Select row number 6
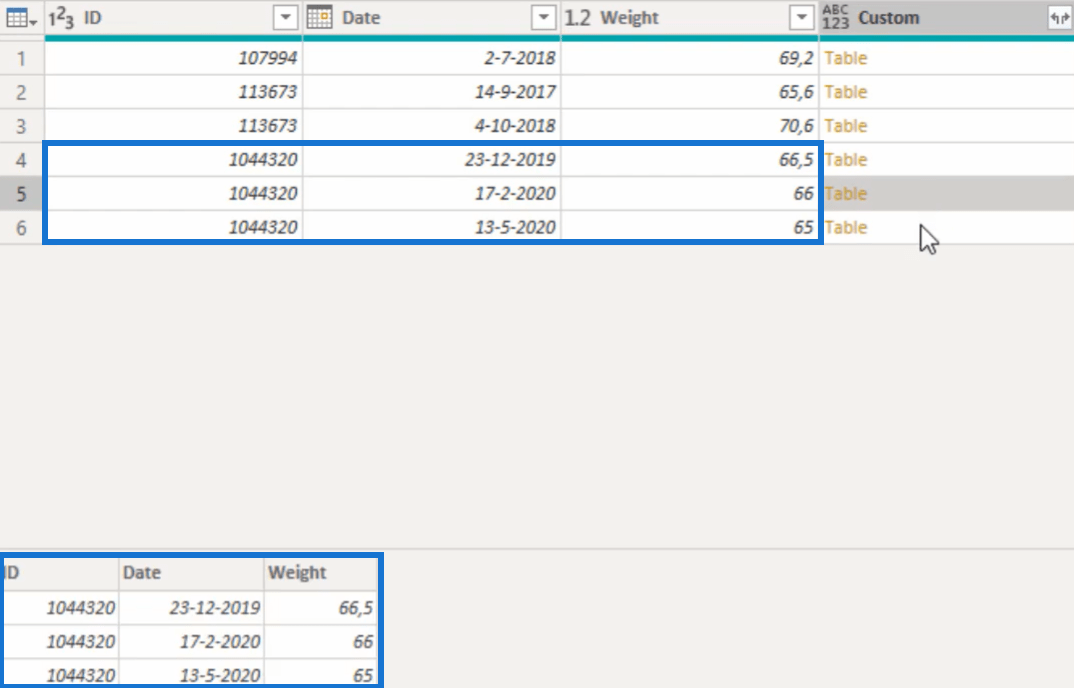Screen dimensions: 1074x688 pos(22,228)
